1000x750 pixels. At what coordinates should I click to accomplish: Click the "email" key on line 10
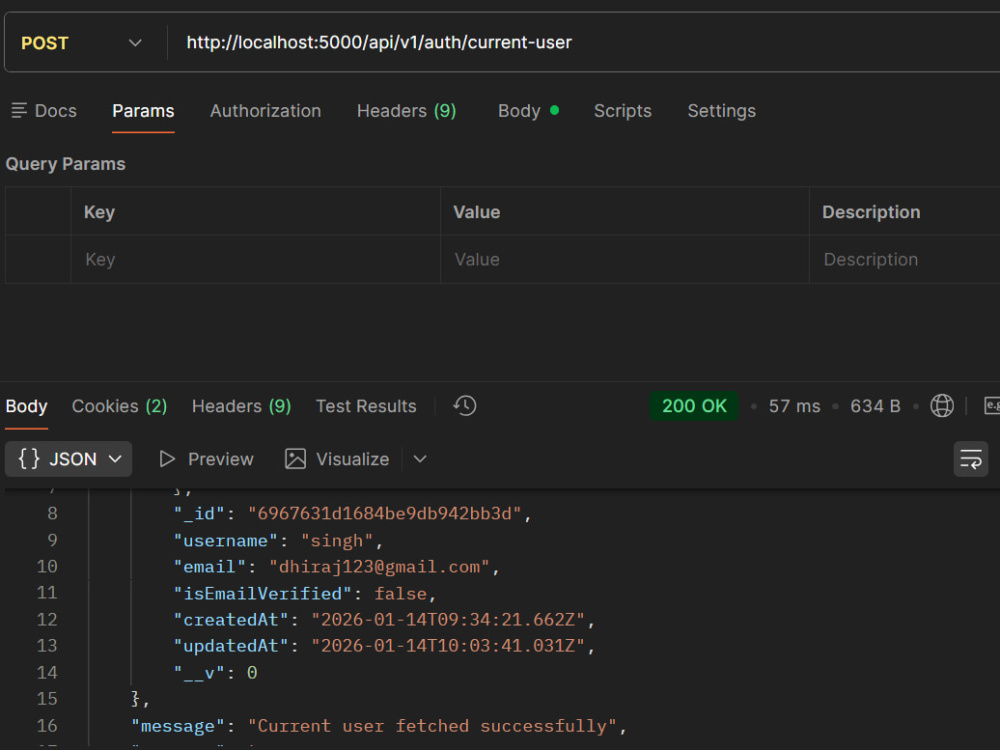click(209, 567)
